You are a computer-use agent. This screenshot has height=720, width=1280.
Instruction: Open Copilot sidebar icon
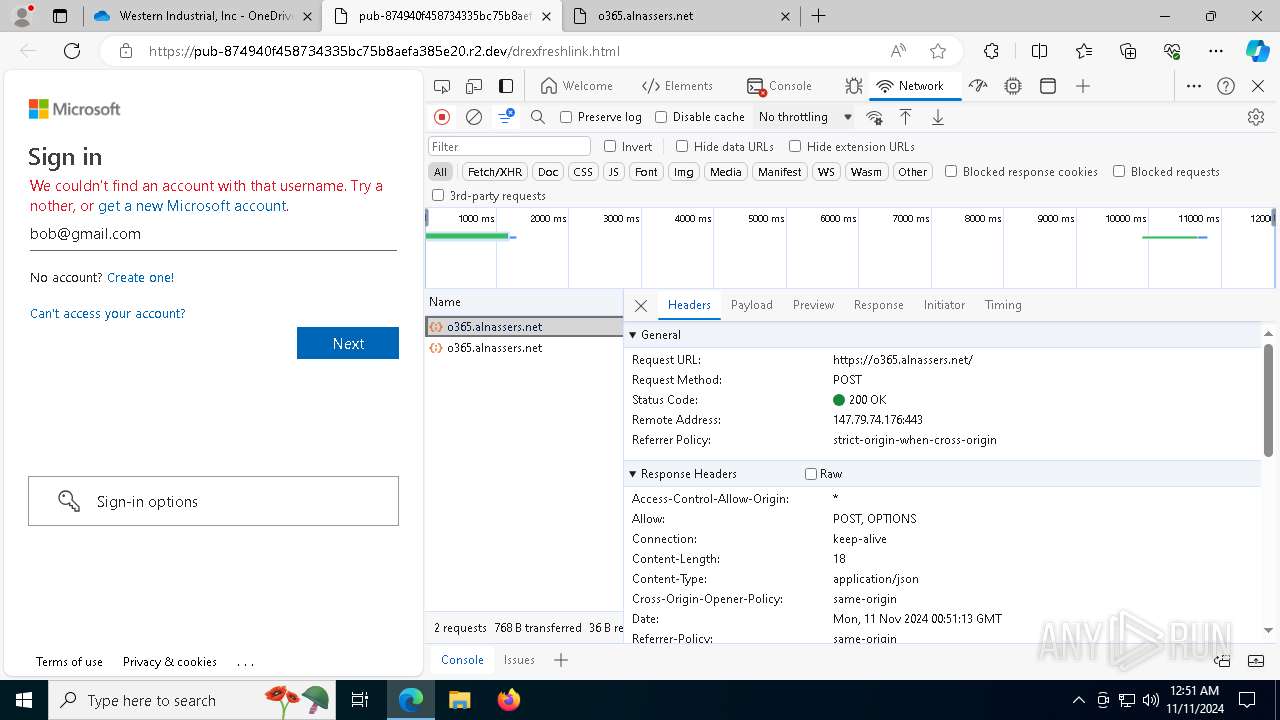pyautogui.click(x=1257, y=51)
